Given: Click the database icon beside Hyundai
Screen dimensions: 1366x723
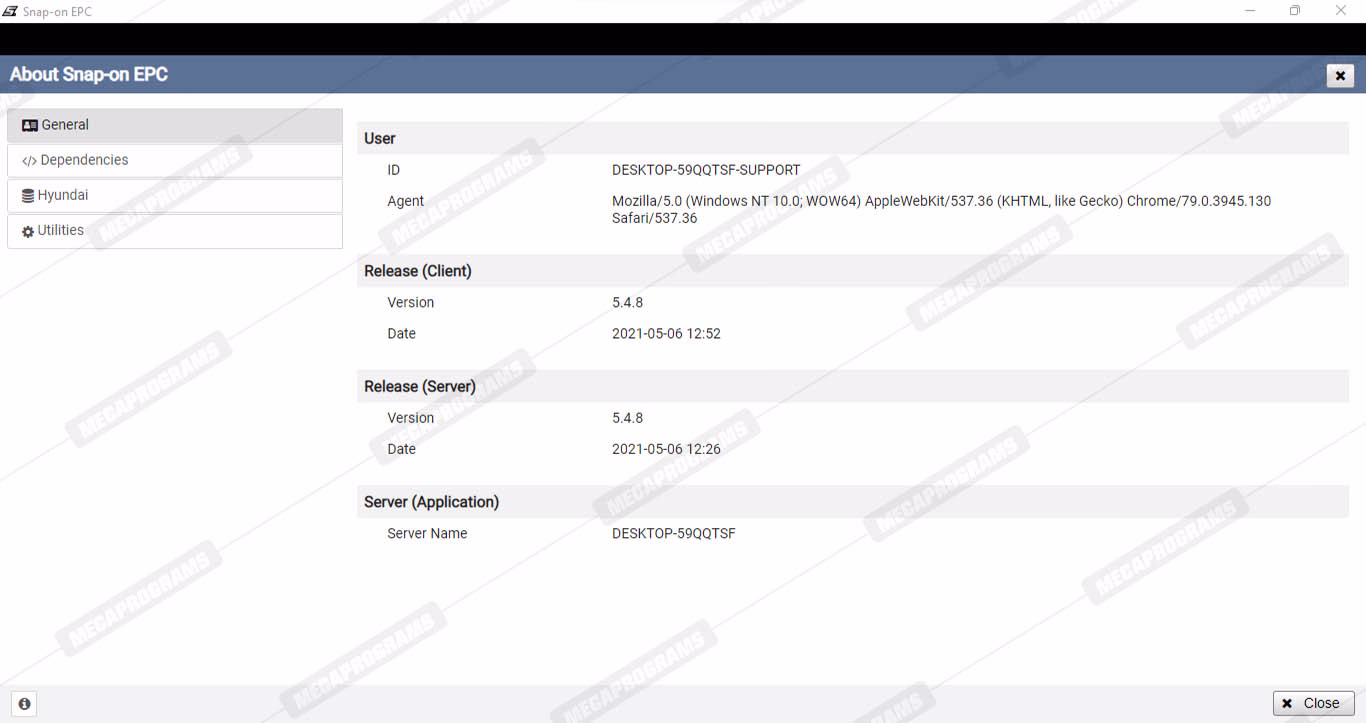Looking at the screenshot, I should coord(28,196).
